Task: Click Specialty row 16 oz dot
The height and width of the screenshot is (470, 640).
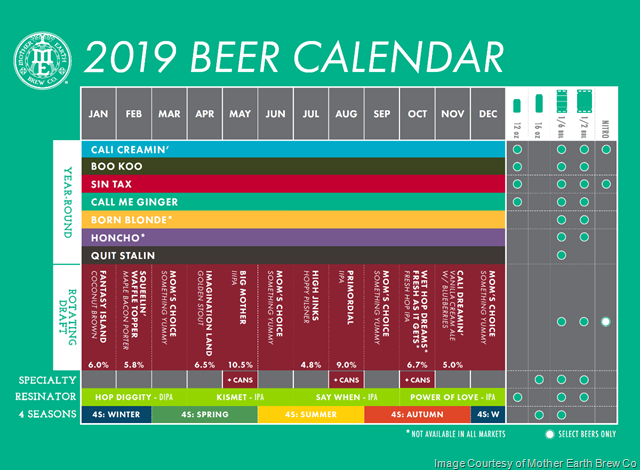Action: pos(539,379)
